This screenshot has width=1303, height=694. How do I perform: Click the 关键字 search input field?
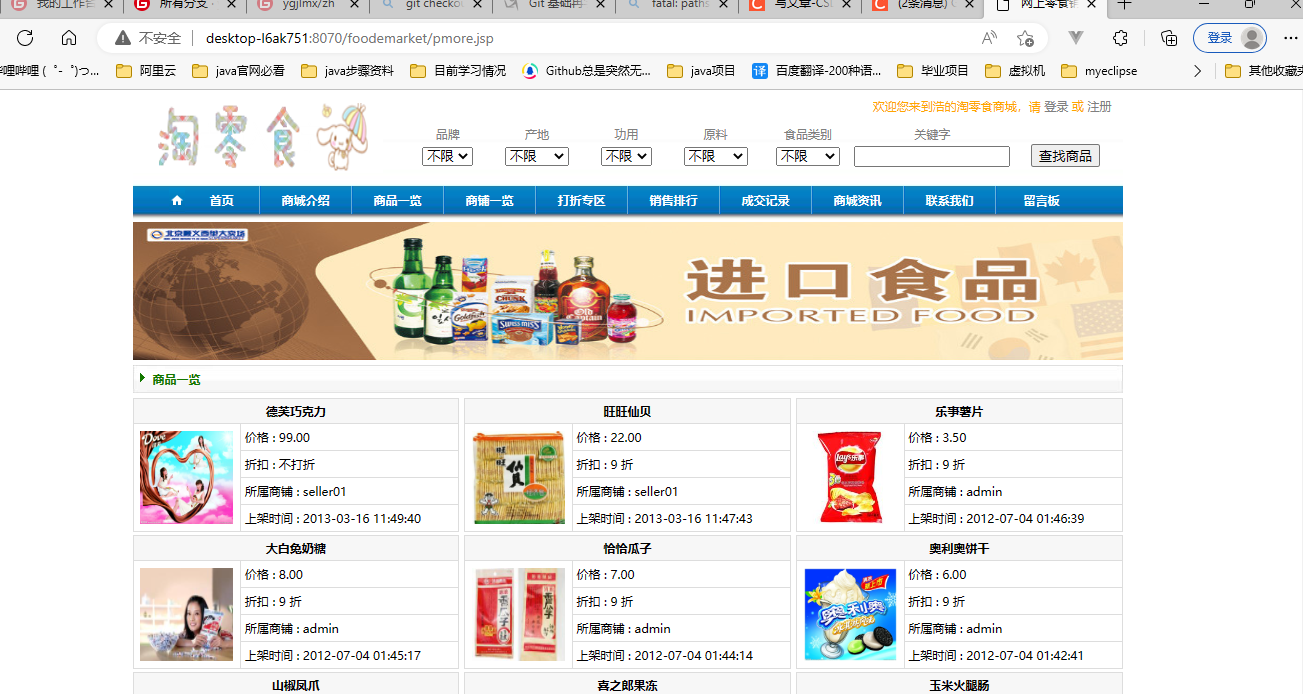coord(931,156)
